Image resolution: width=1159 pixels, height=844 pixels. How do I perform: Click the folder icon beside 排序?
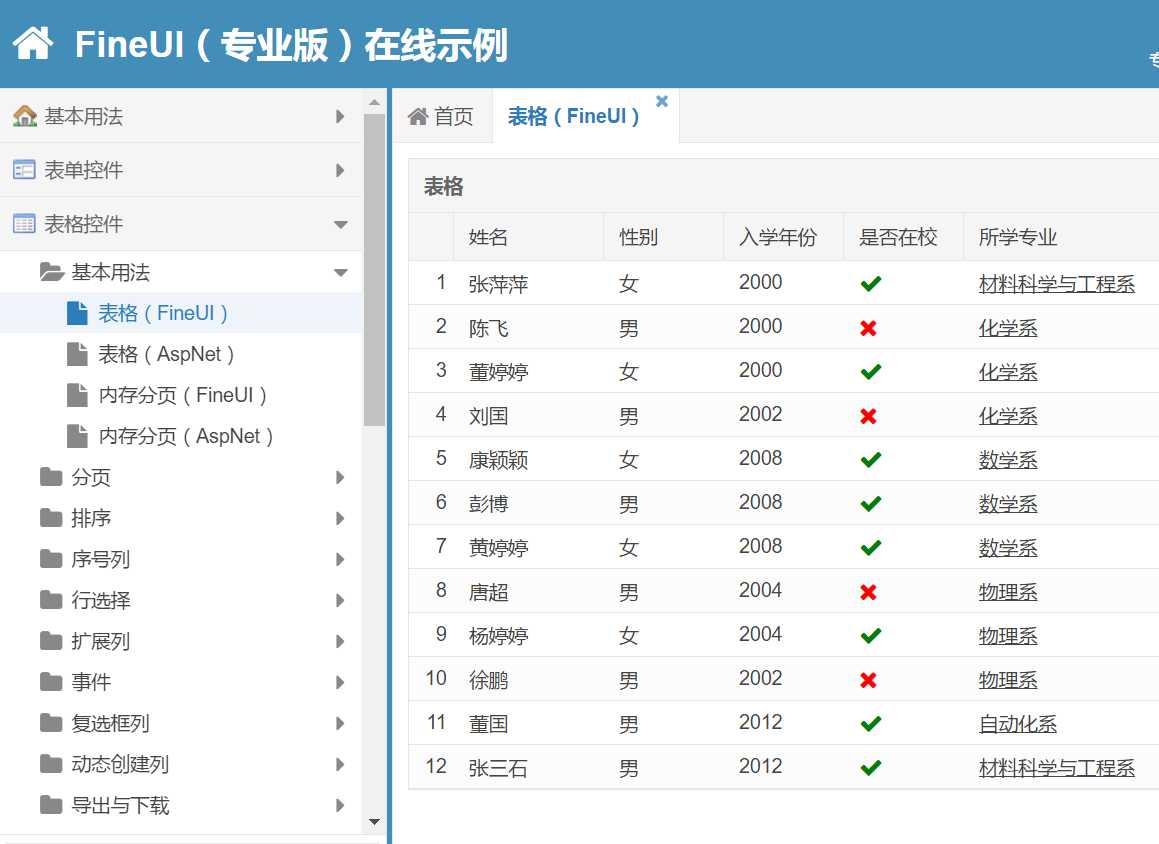pos(51,517)
